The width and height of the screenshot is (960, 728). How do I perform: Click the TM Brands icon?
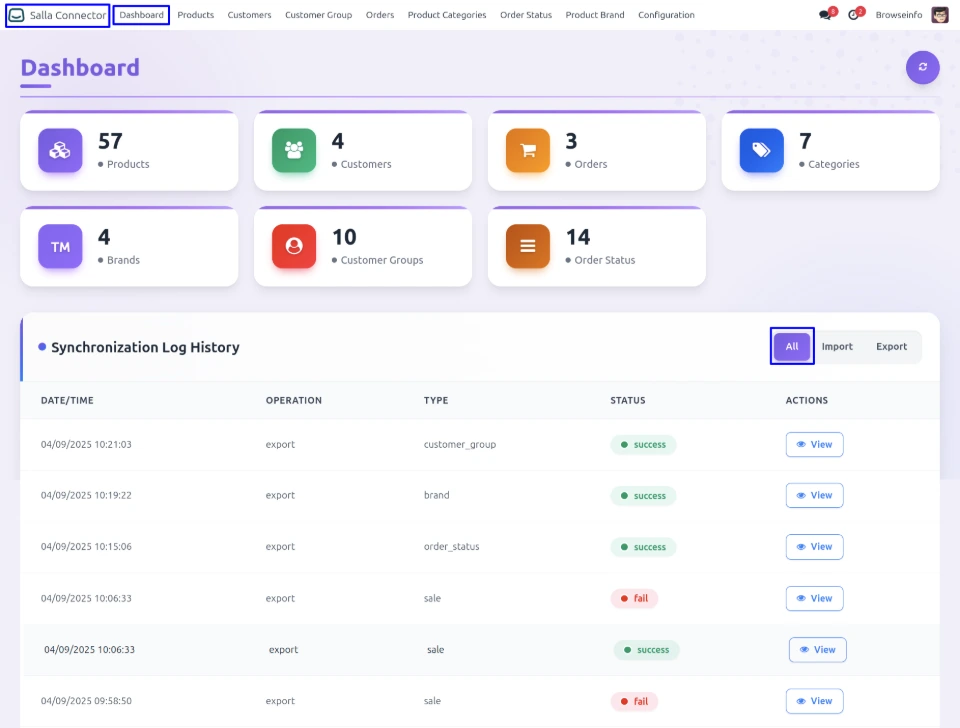click(60, 246)
